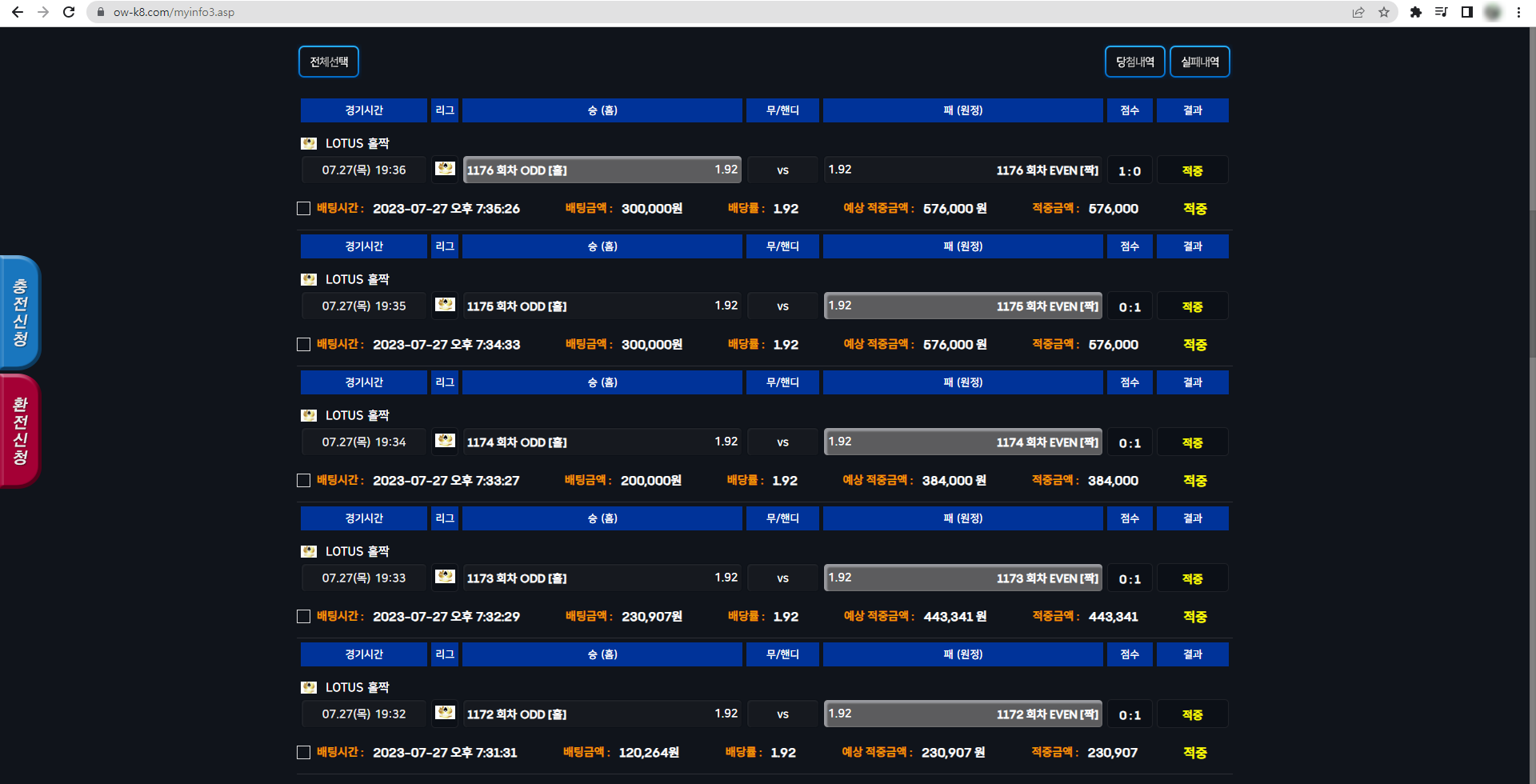1536x784 pixels.
Task: Click the game time 07.27(목) 19:34
Action: [x=364, y=442]
